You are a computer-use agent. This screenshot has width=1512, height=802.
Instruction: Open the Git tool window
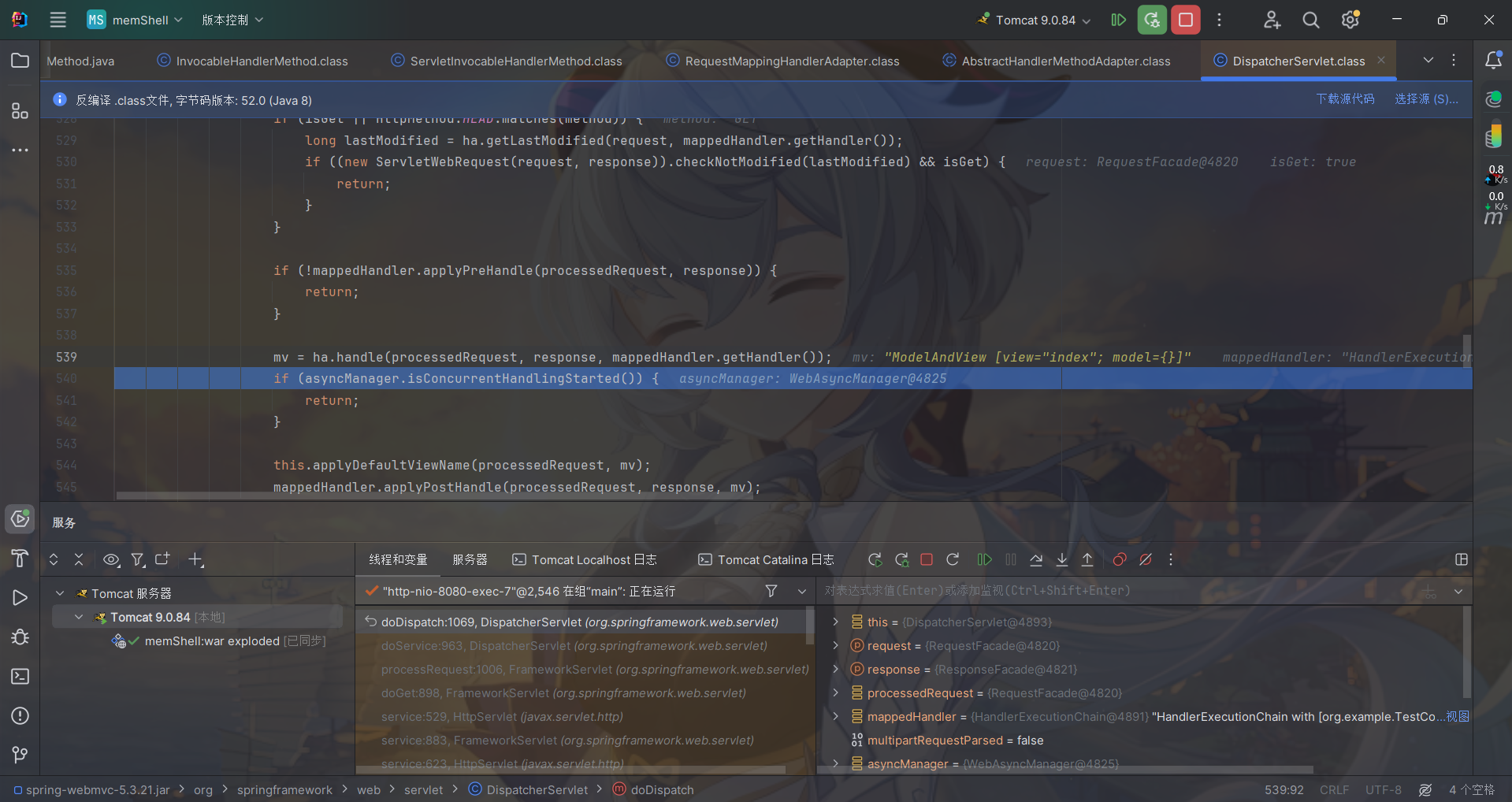20,755
